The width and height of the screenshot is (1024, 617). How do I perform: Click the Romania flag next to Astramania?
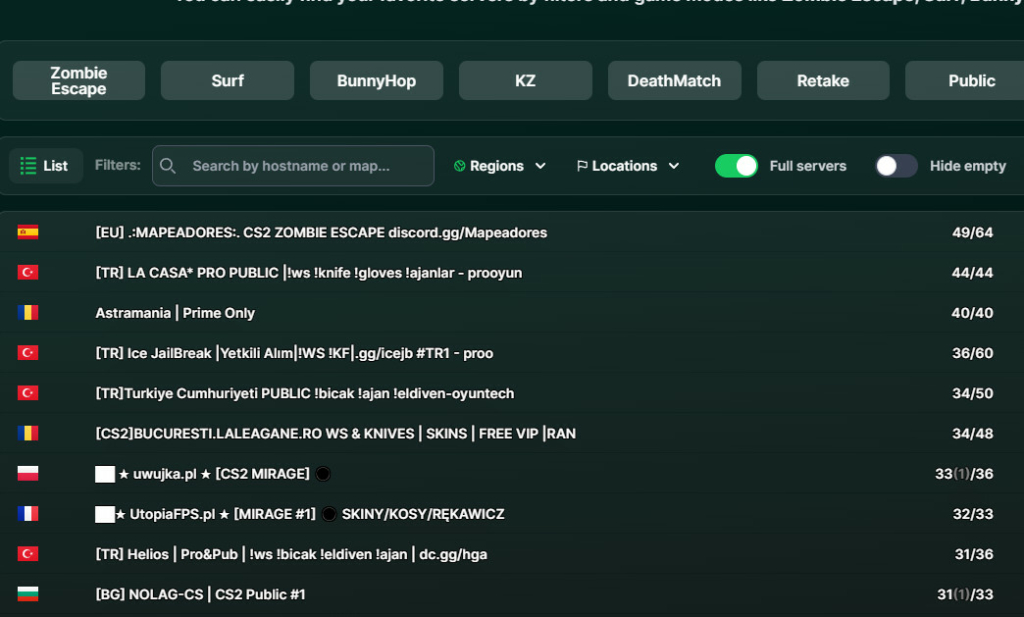click(x=28, y=313)
